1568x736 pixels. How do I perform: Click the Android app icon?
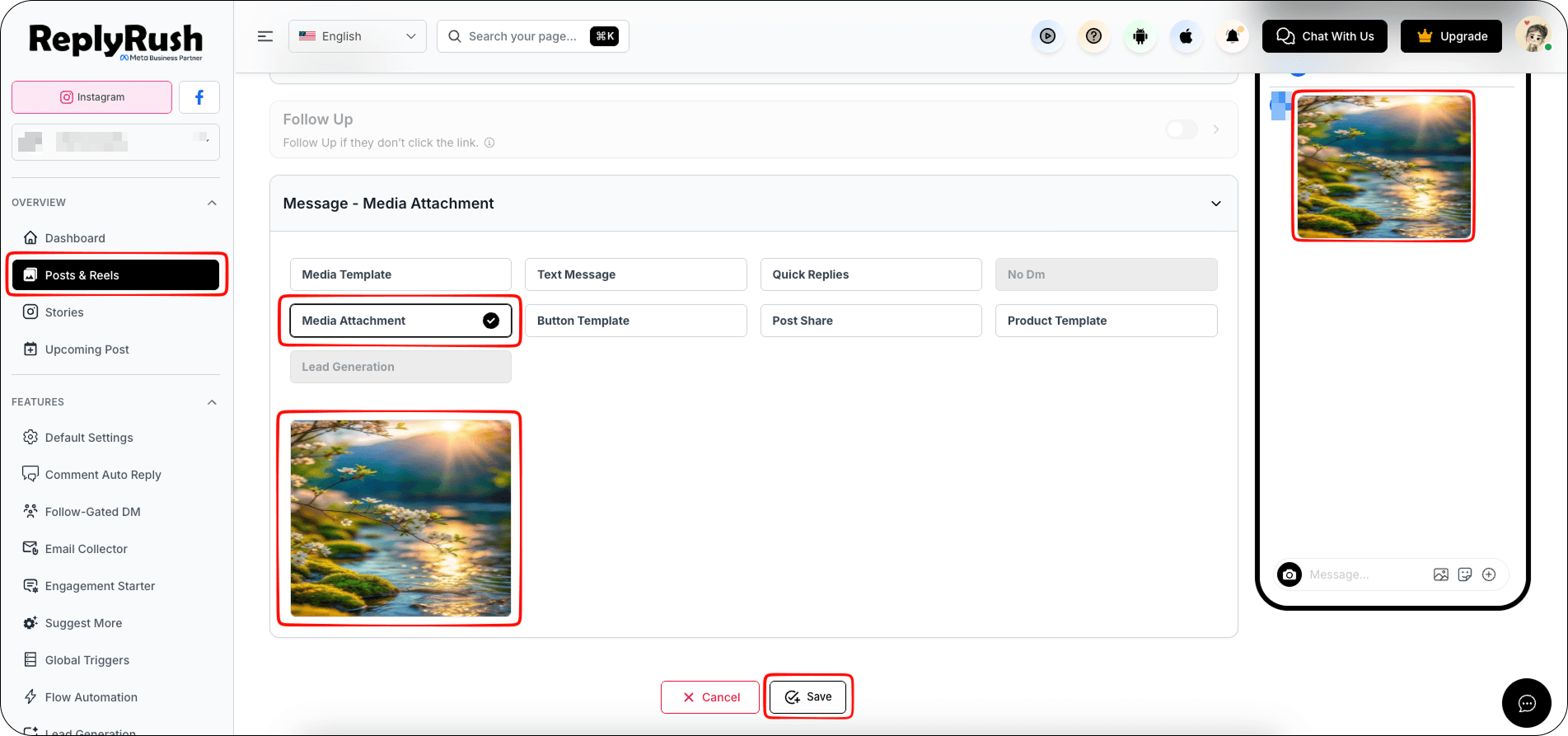[x=1140, y=36]
